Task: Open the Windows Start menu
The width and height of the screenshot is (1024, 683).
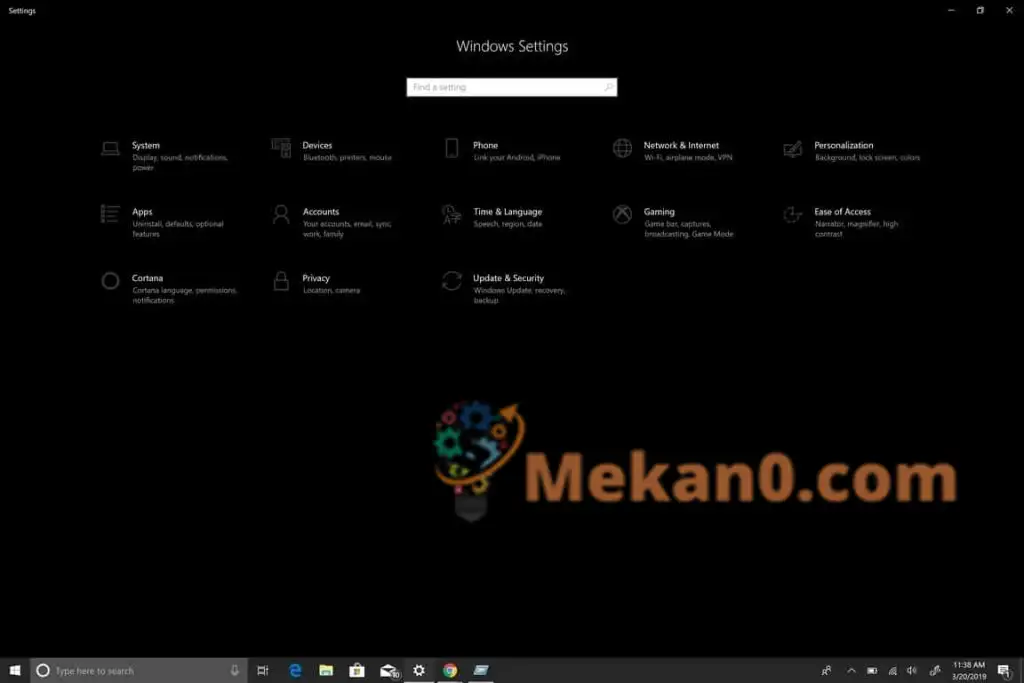Action: tap(15, 671)
